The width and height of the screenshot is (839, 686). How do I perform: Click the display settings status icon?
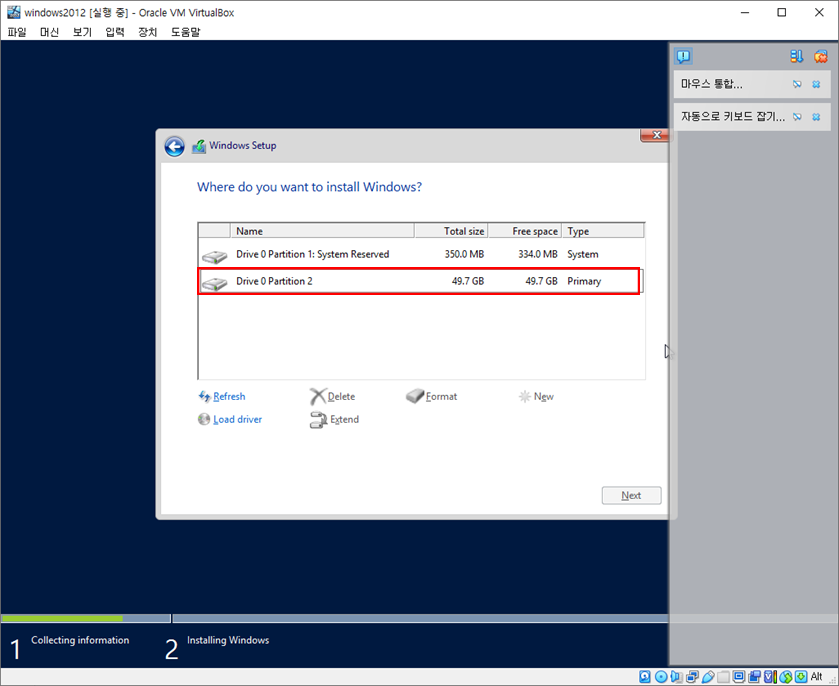pyautogui.click(x=739, y=677)
